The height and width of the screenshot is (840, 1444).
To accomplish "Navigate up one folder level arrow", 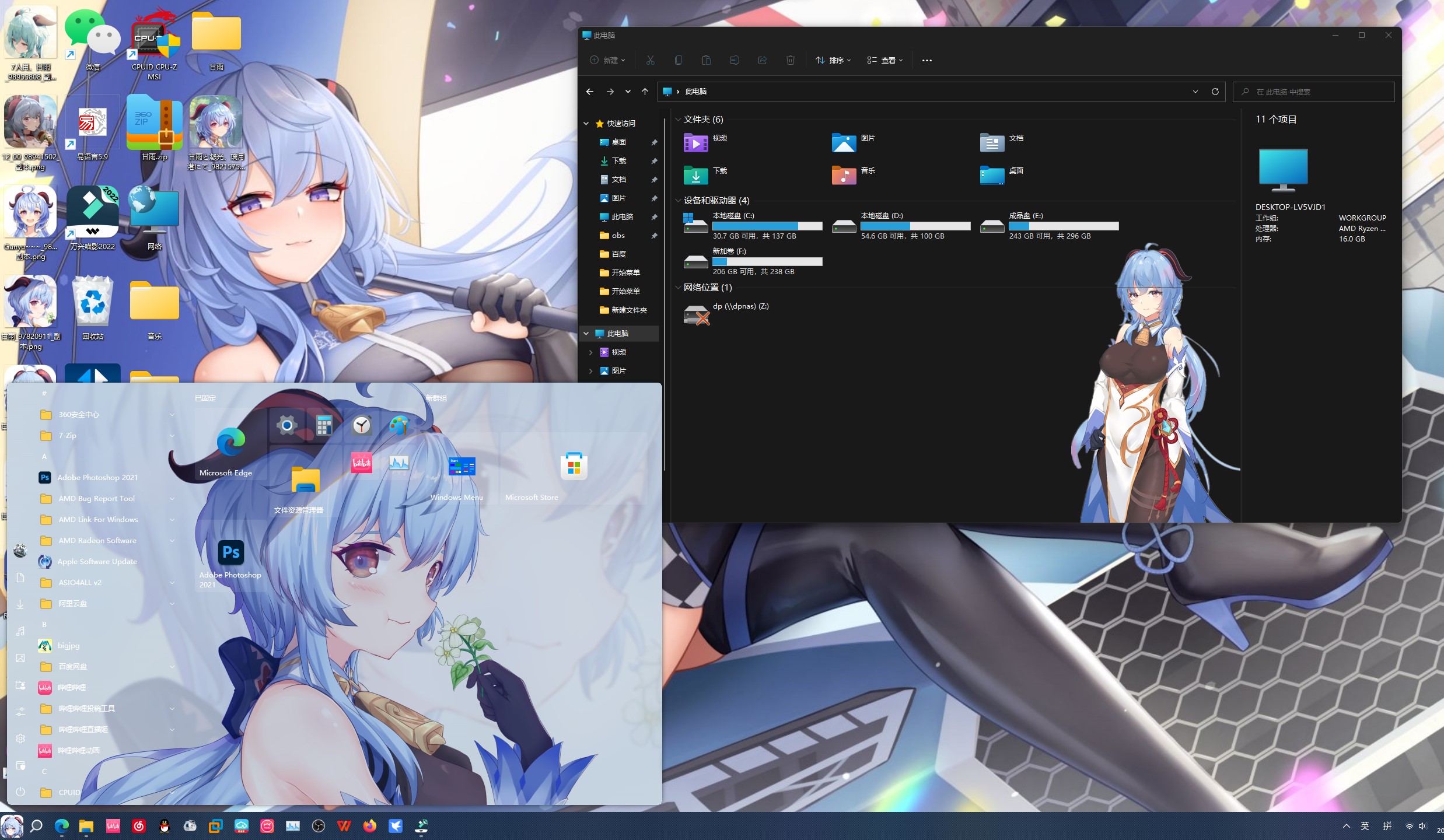I will point(645,92).
